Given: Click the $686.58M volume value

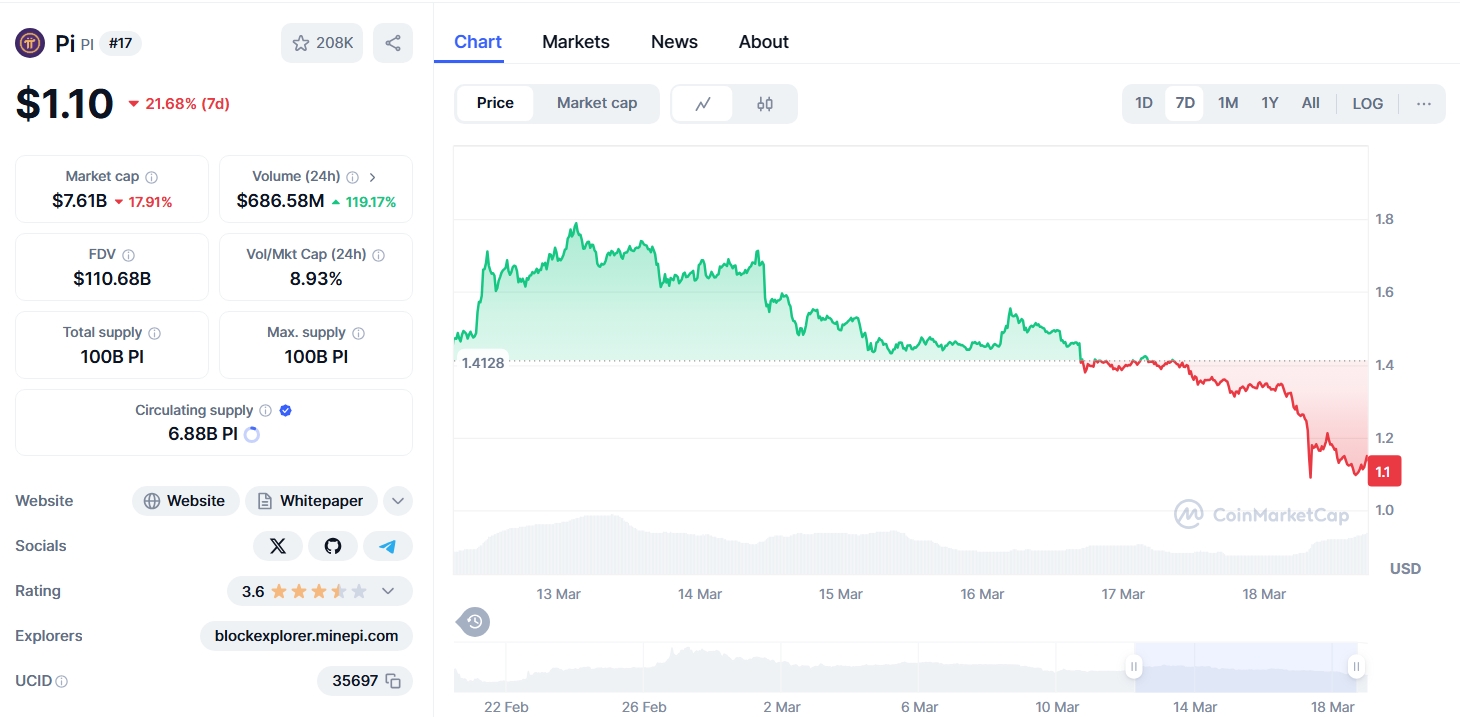Looking at the screenshot, I should [280, 201].
